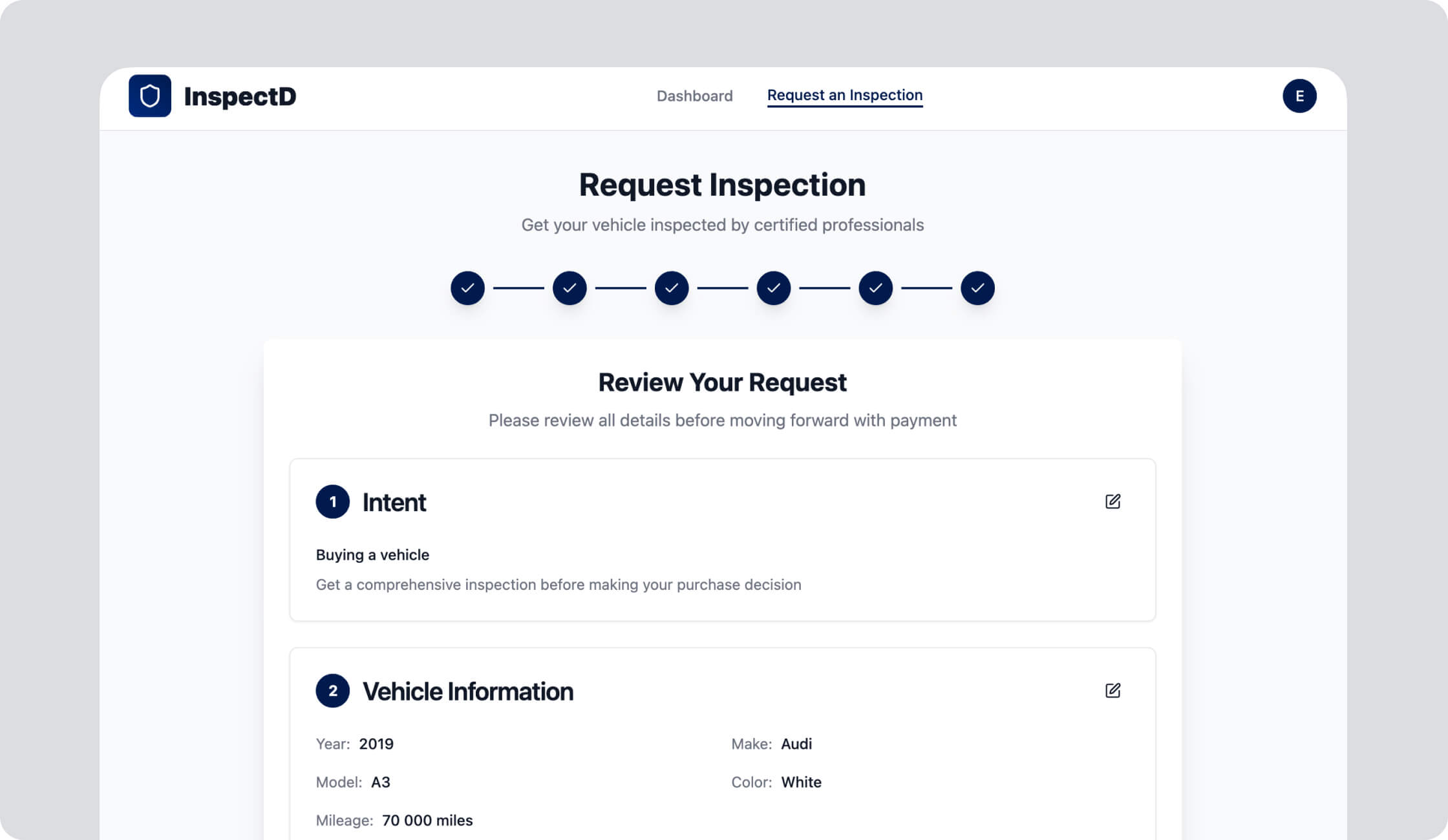Click the first completed step checkmark
This screenshot has width=1448, height=840.
click(467, 288)
